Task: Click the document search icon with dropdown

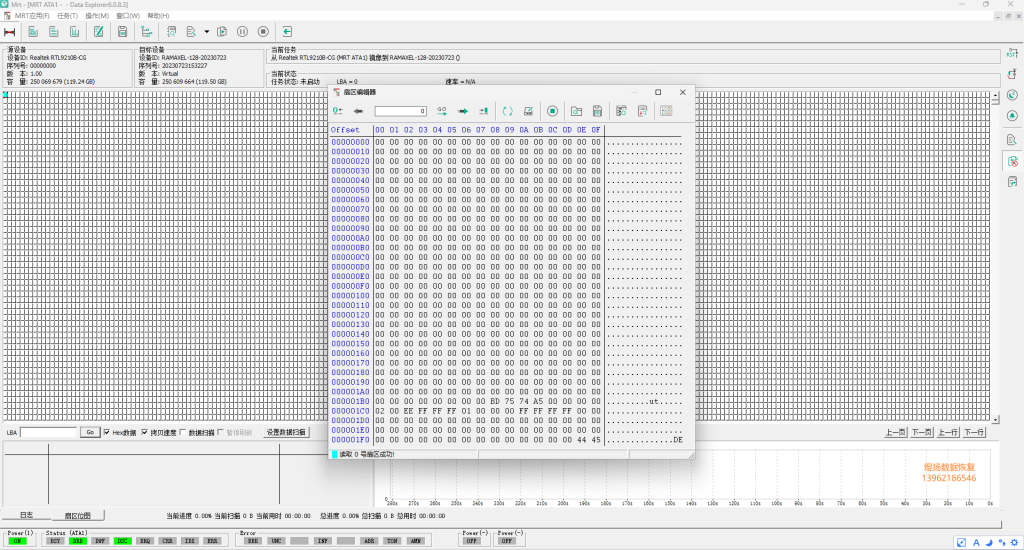Action: click(x=191, y=31)
